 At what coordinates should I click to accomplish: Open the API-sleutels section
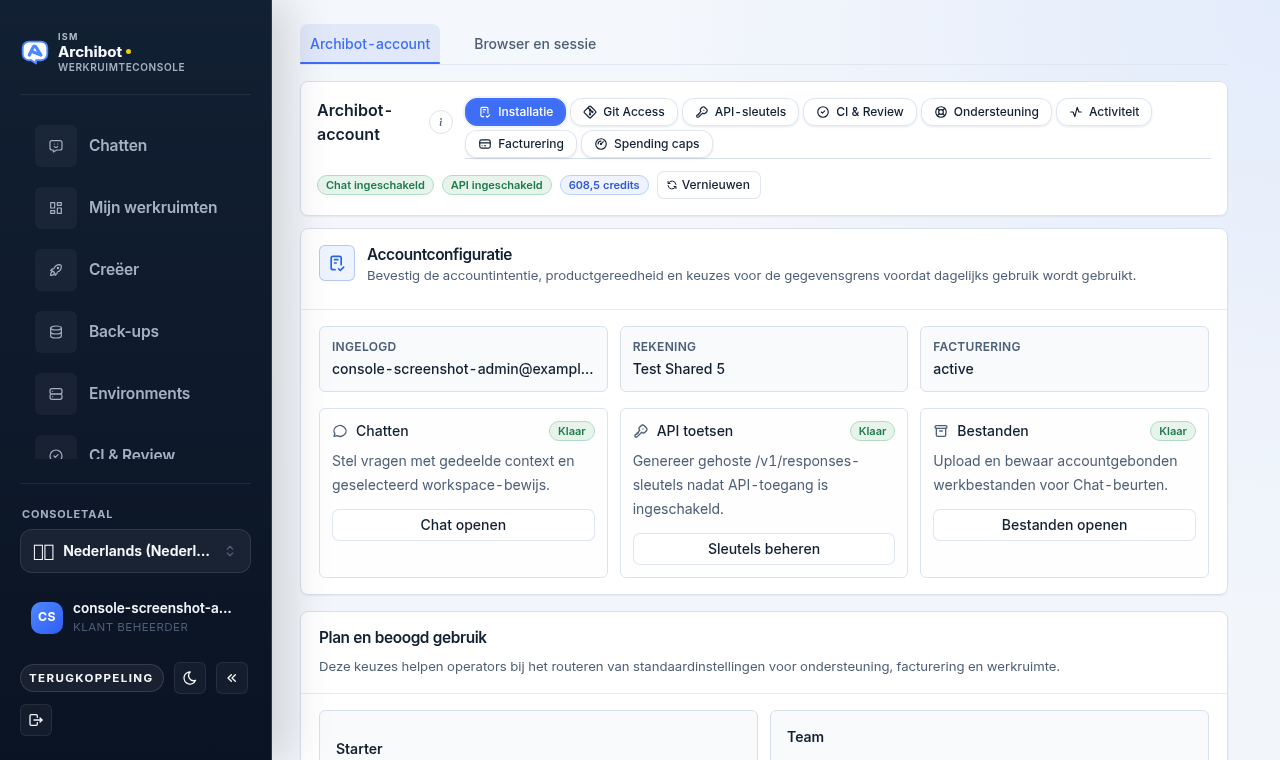click(741, 112)
